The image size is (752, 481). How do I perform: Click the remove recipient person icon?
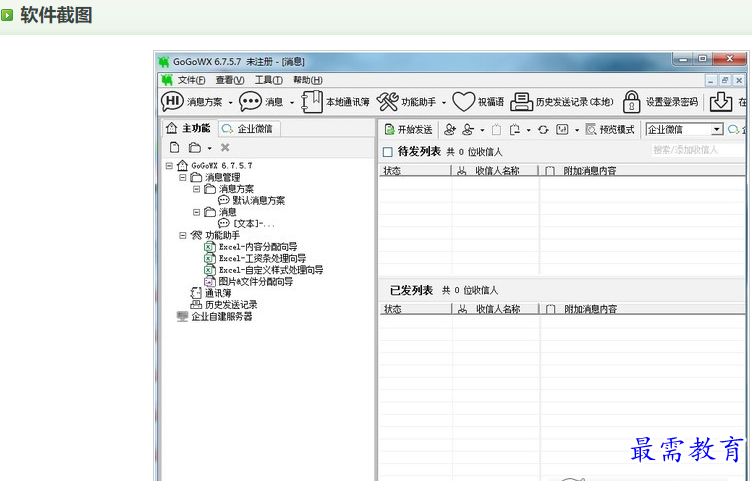click(468, 129)
